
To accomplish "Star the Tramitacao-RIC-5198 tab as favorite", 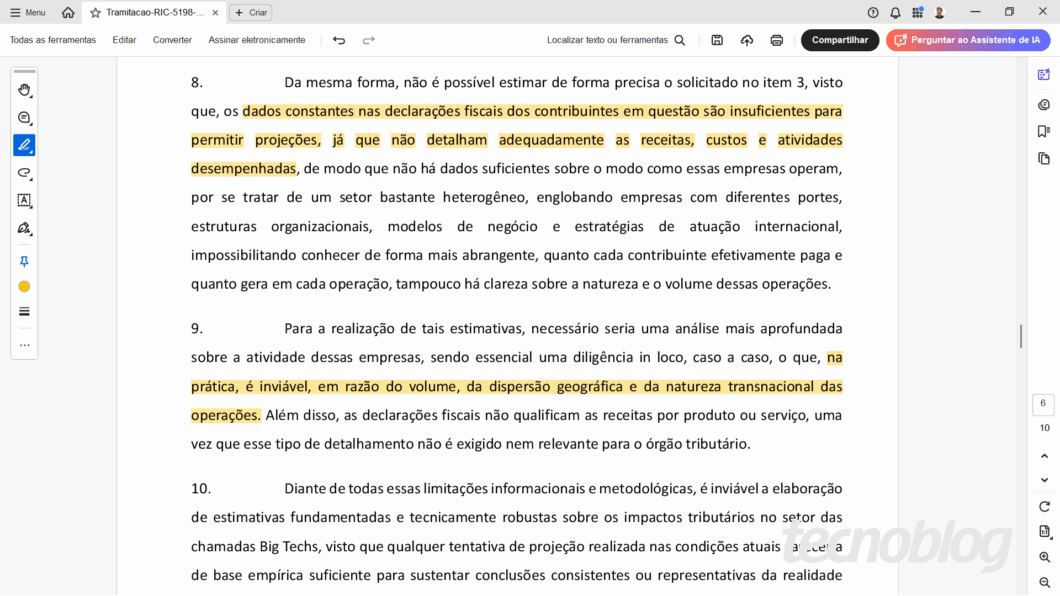I will pos(95,13).
